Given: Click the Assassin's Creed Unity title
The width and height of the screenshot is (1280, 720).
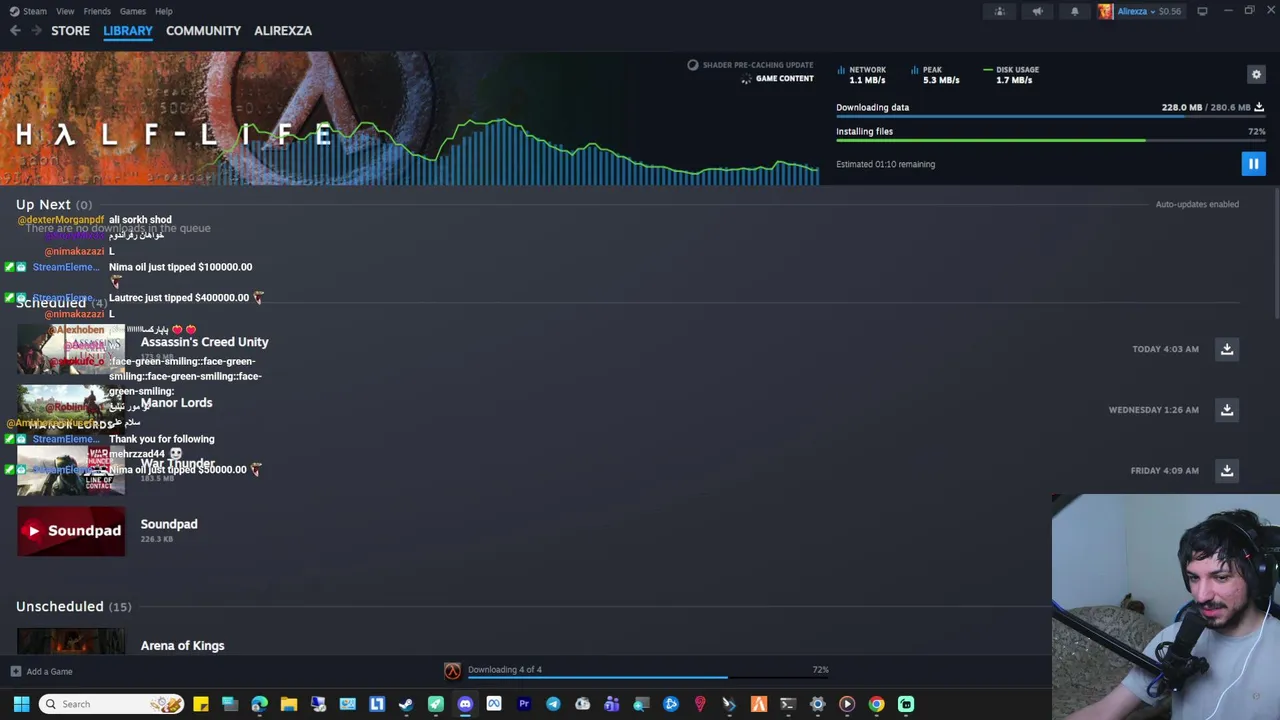Looking at the screenshot, I should (x=204, y=342).
